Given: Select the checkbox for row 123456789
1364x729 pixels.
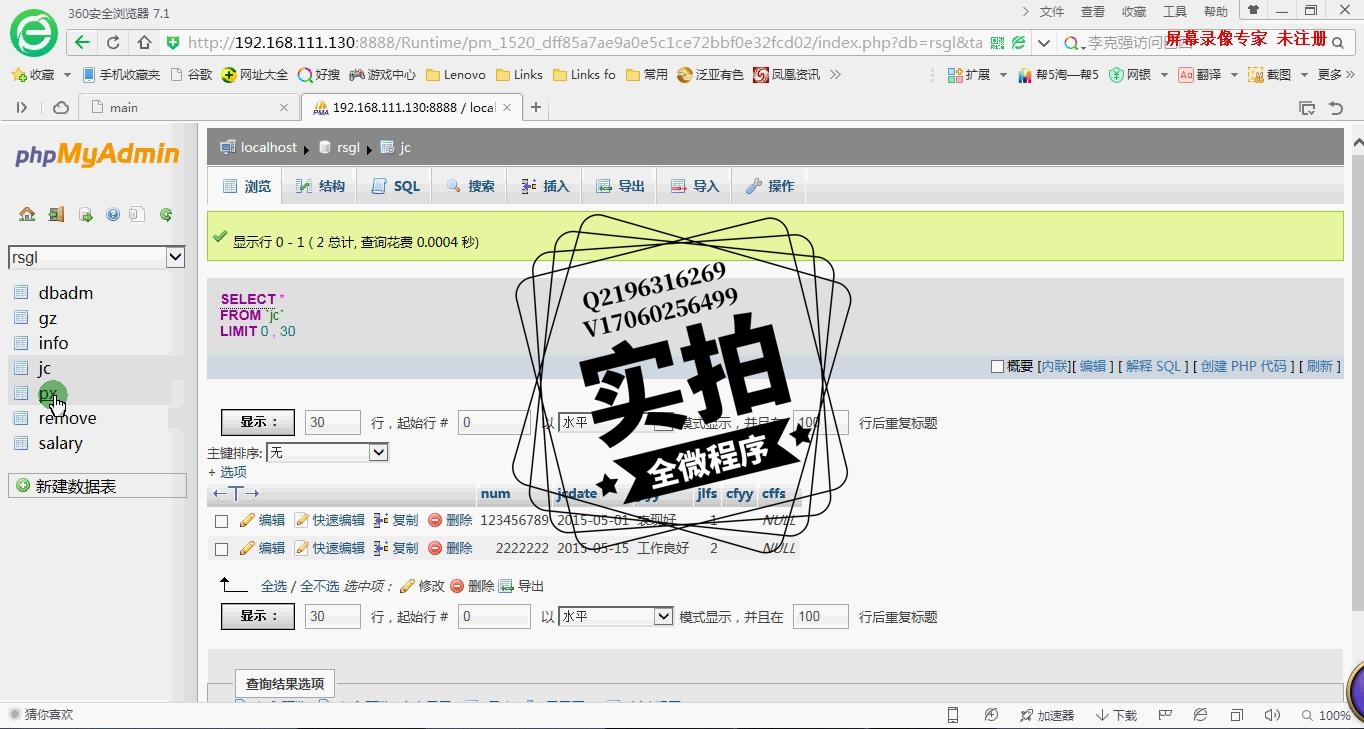Looking at the screenshot, I should (x=222, y=521).
